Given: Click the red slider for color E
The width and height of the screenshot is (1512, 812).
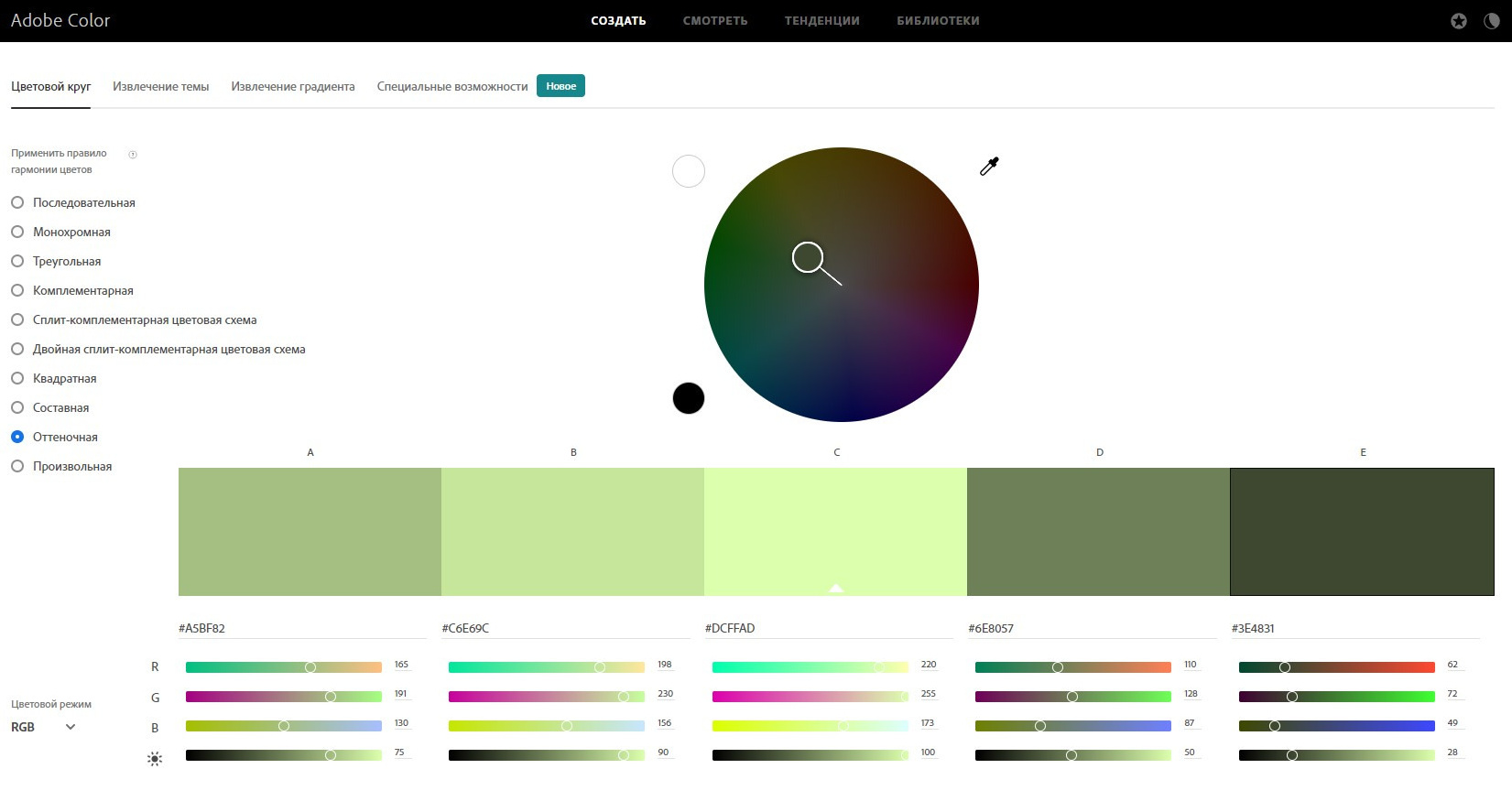Looking at the screenshot, I should tap(1337, 667).
